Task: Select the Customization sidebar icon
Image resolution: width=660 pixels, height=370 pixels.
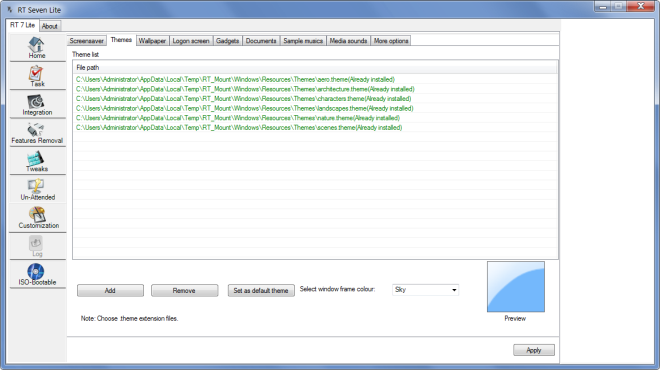Action: pos(37,218)
